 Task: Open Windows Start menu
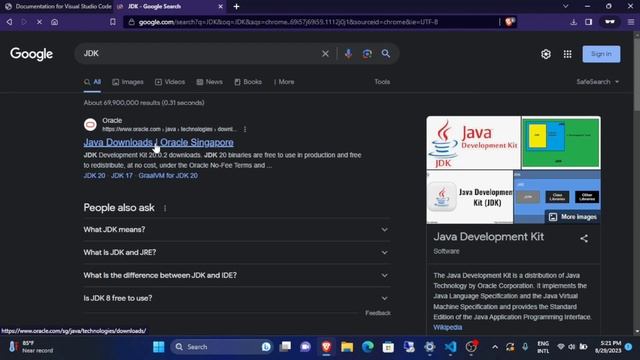[158, 347]
